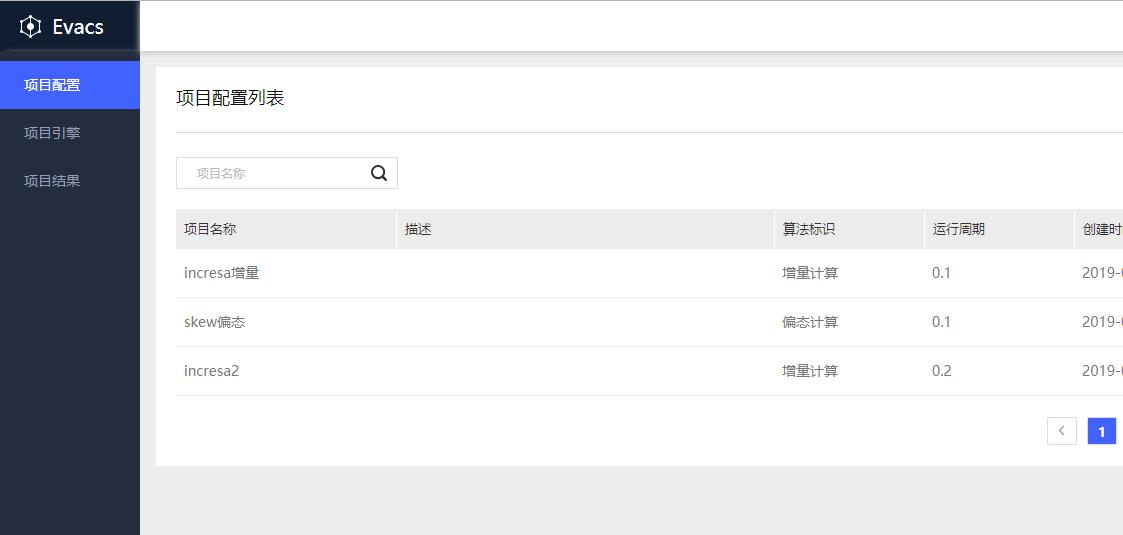The width and height of the screenshot is (1123, 535).
Task: Click the 0.2 run period cell
Action: [941, 371]
